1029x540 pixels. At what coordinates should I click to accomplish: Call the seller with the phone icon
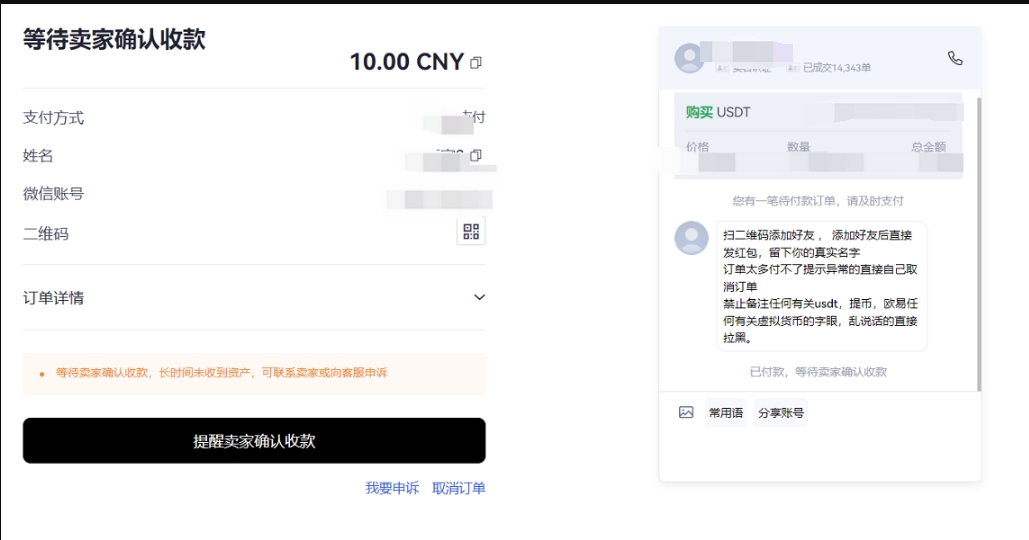click(x=955, y=59)
